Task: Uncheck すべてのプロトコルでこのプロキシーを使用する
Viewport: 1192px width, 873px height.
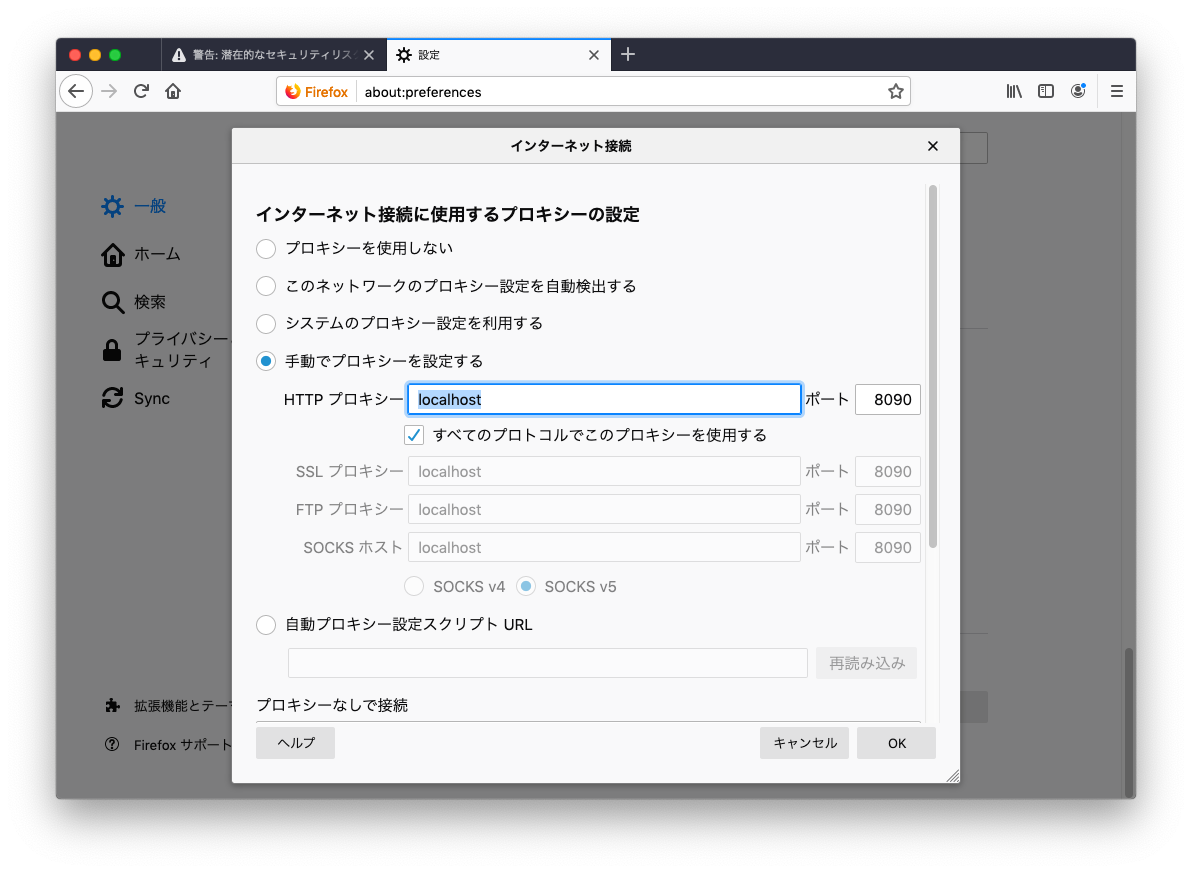Action: (x=414, y=435)
